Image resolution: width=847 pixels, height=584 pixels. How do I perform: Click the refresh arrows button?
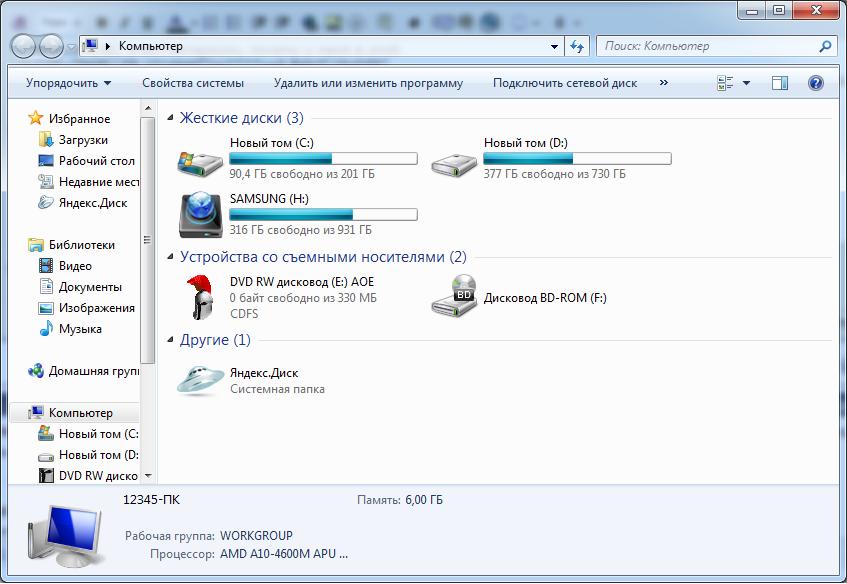pos(577,46)
